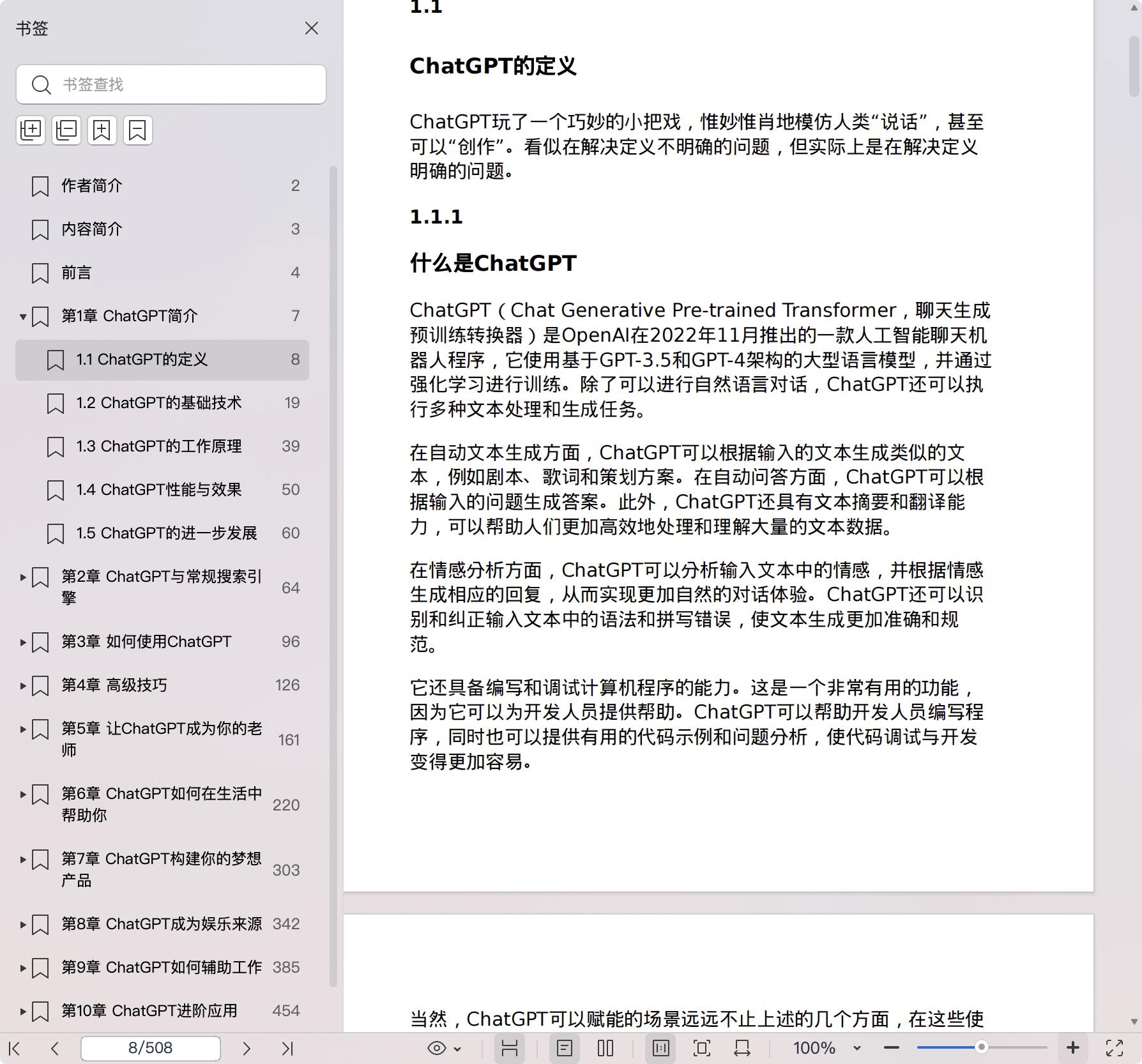Click the page number field 8/508

(151, 1048)
